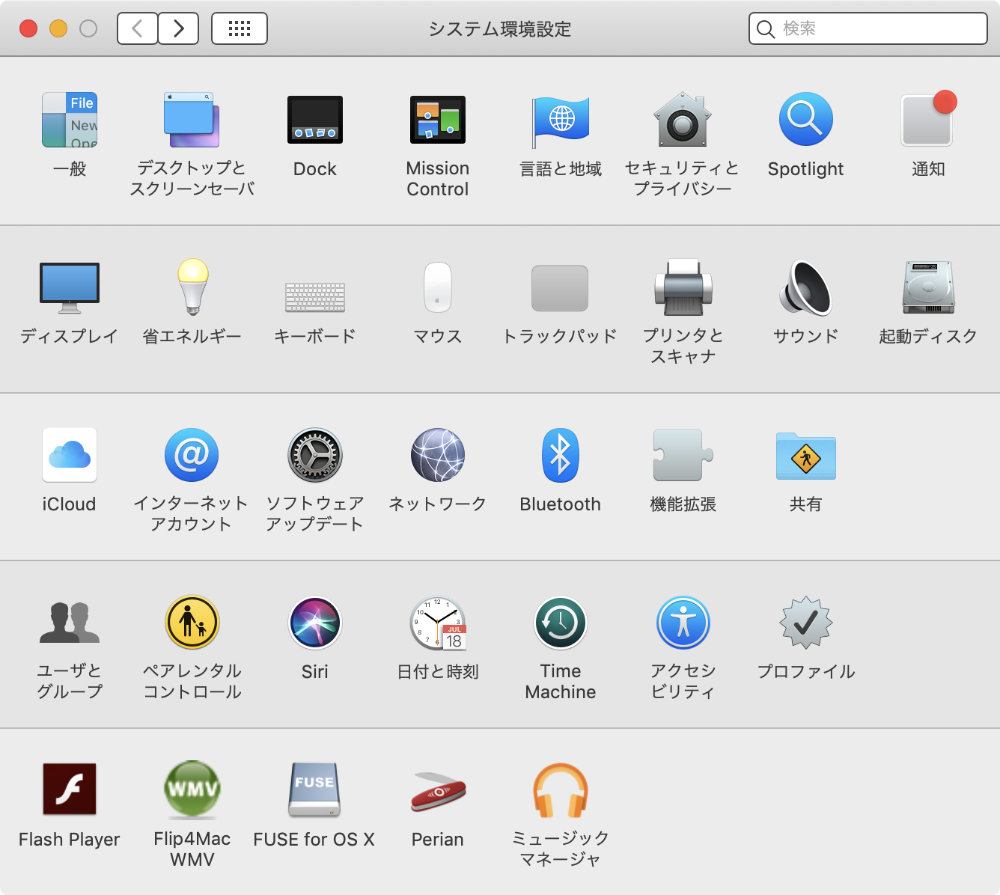Viewport: 1000px width, 895px height.
Task: Open Mission Control preferences
Action: [438, 120]
